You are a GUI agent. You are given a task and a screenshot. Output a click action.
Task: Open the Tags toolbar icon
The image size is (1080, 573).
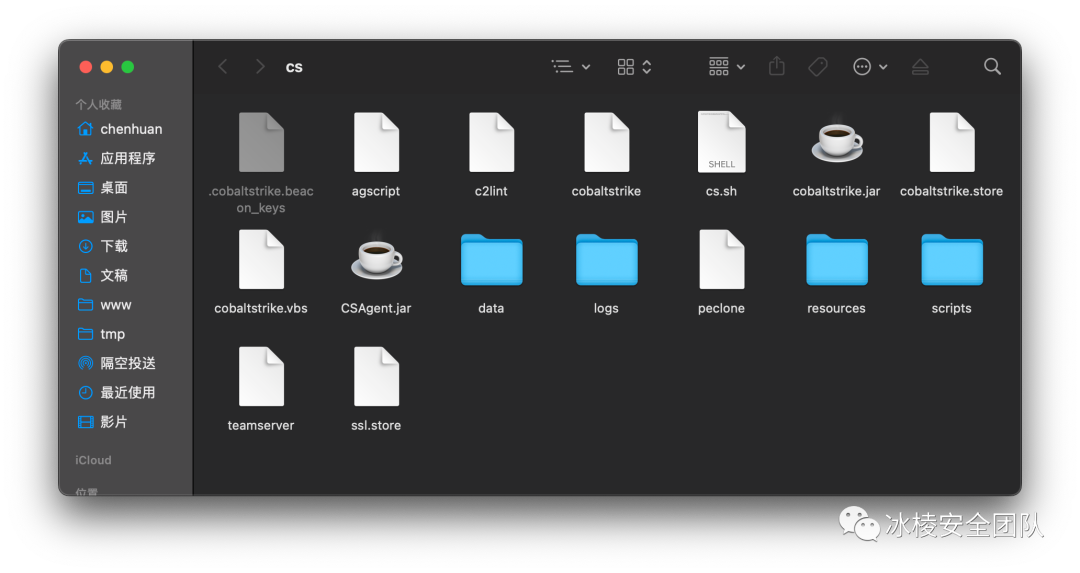818,67
